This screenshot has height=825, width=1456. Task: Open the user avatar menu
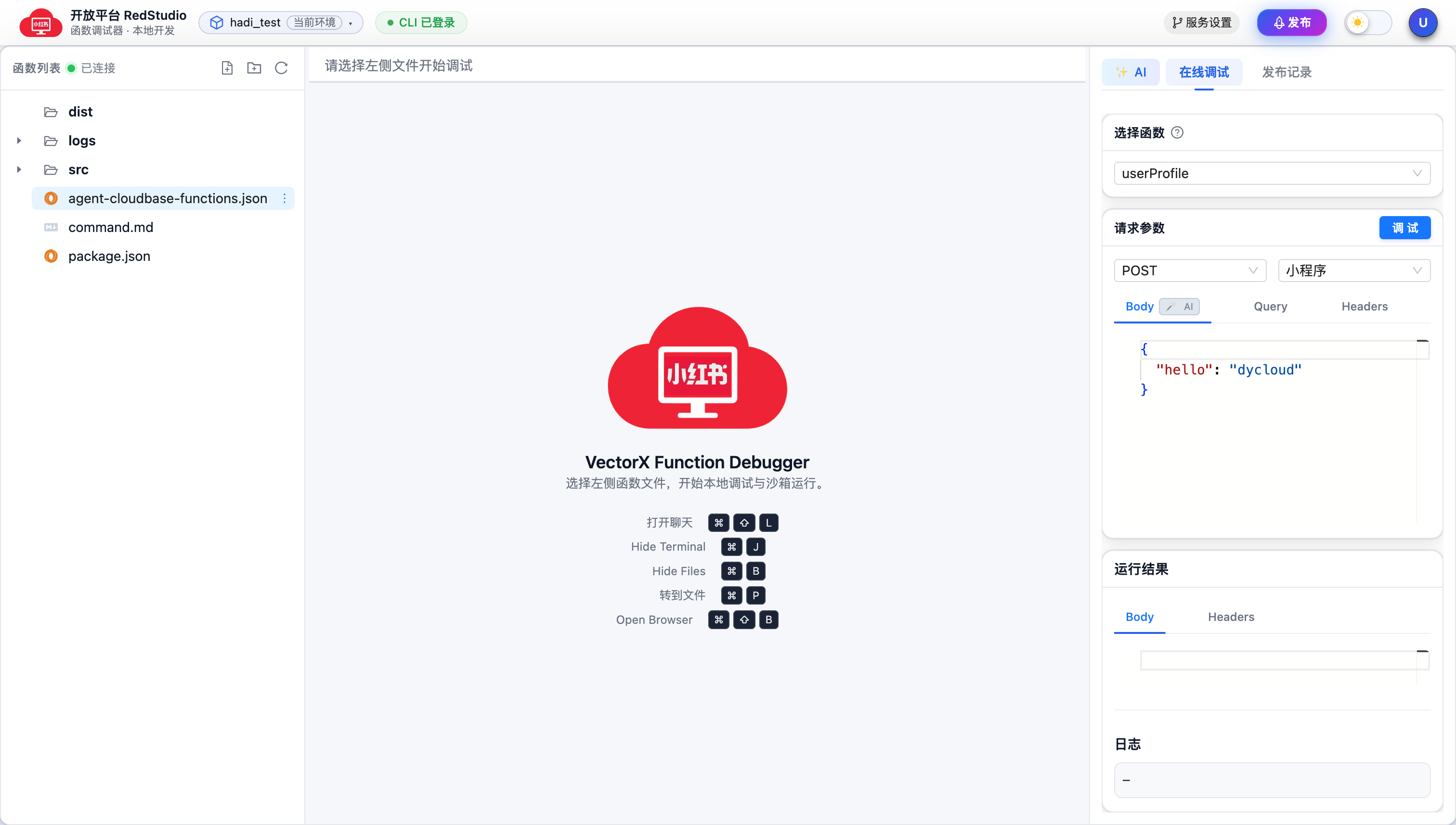click(1423, 23)
